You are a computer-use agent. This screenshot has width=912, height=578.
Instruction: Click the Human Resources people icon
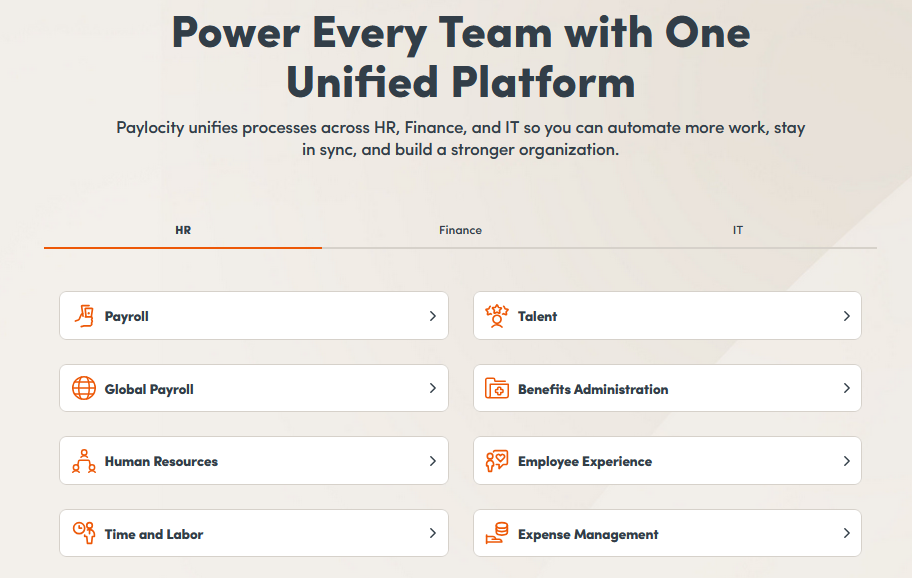point(84,461)
